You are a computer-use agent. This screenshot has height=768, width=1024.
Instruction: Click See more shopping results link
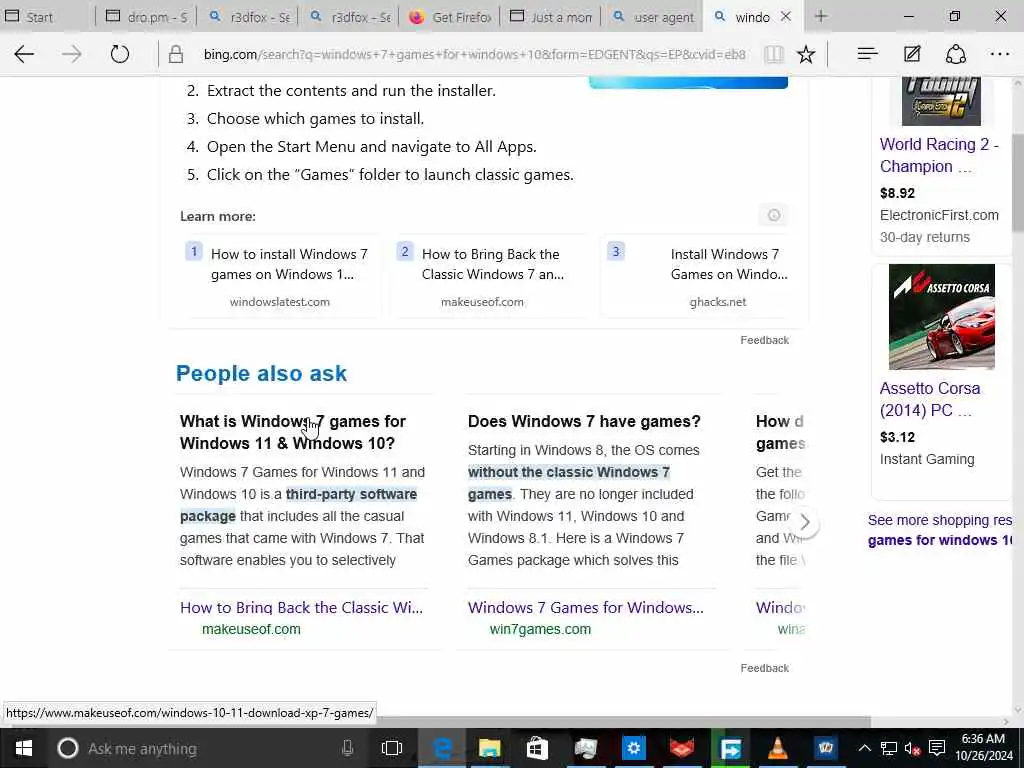point(940,530)
